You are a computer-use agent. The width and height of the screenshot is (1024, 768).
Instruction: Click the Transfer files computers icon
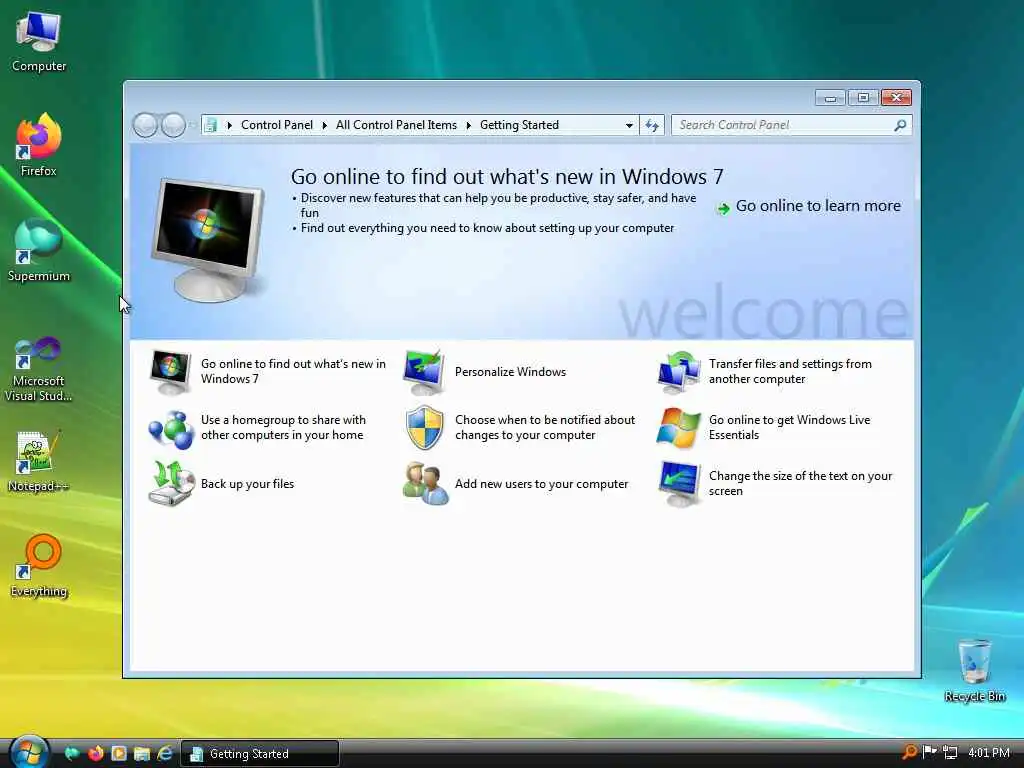(x=679, y=372)
